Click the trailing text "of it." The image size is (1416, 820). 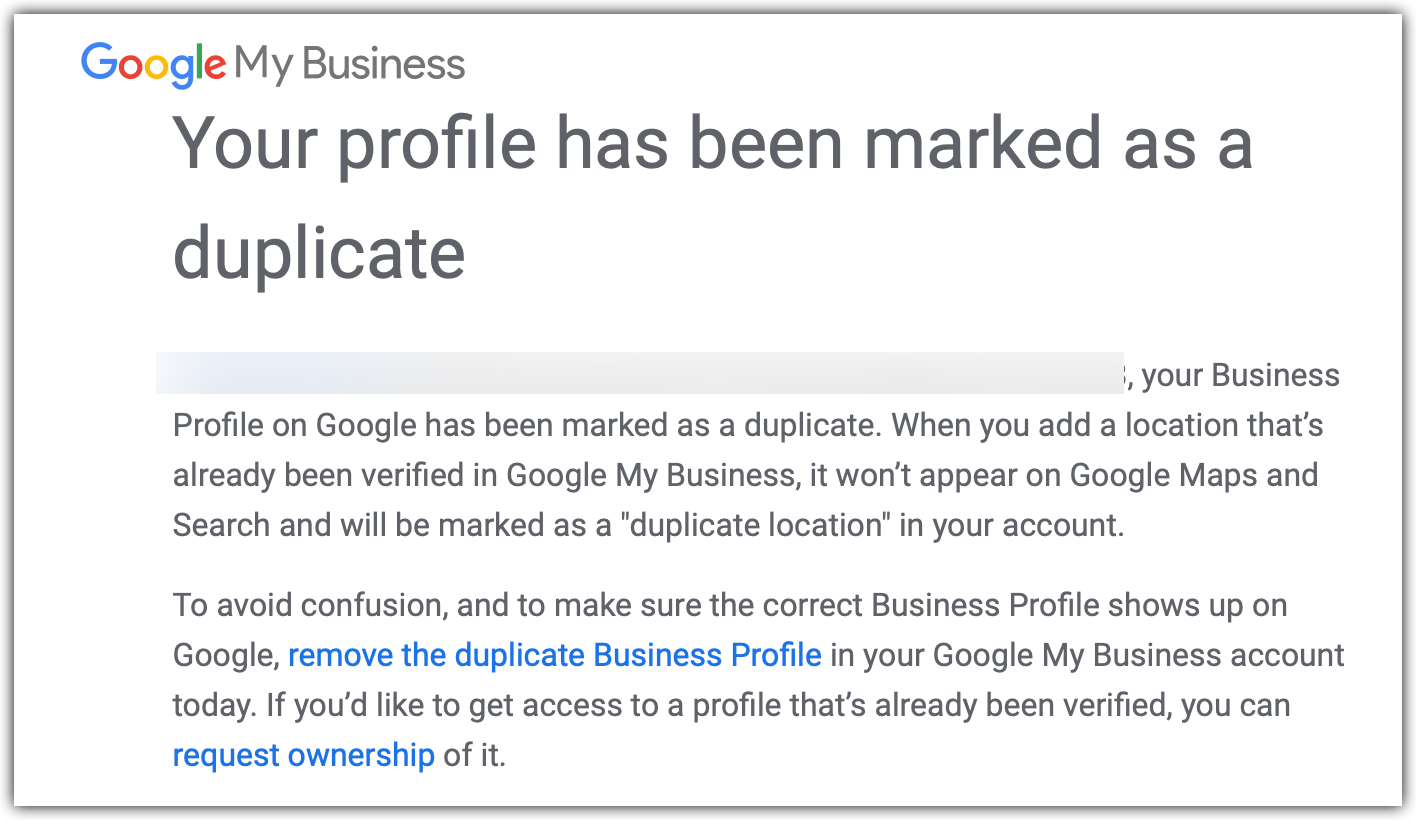tap(475, 755)
